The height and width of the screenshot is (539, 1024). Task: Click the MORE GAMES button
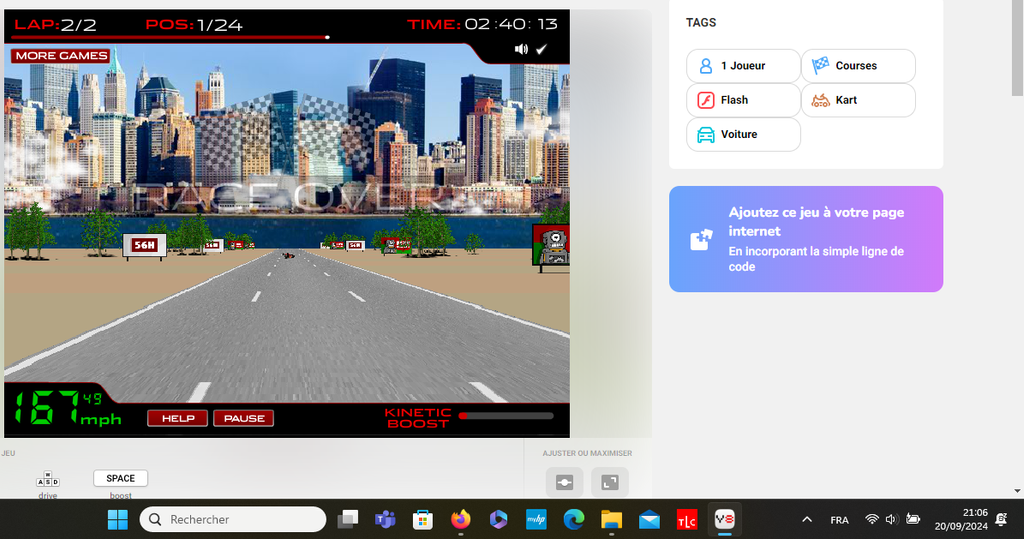(x=61, y=56)
